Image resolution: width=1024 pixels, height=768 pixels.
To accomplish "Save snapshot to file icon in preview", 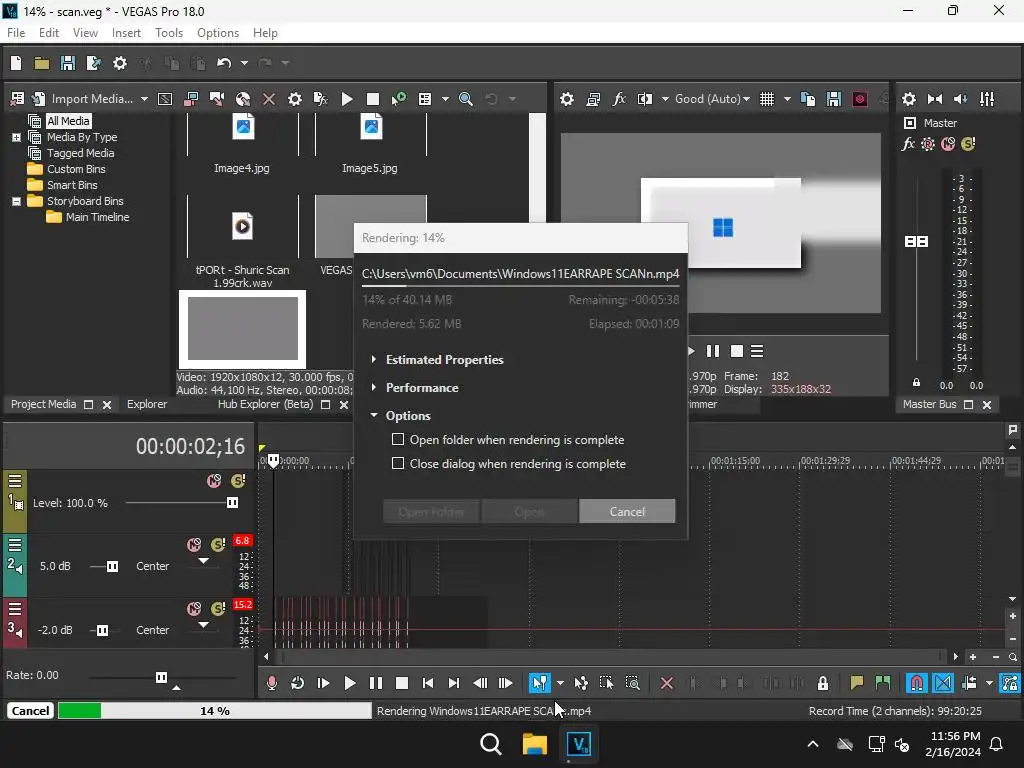I will pyautogui.click(x=833, y=99).
